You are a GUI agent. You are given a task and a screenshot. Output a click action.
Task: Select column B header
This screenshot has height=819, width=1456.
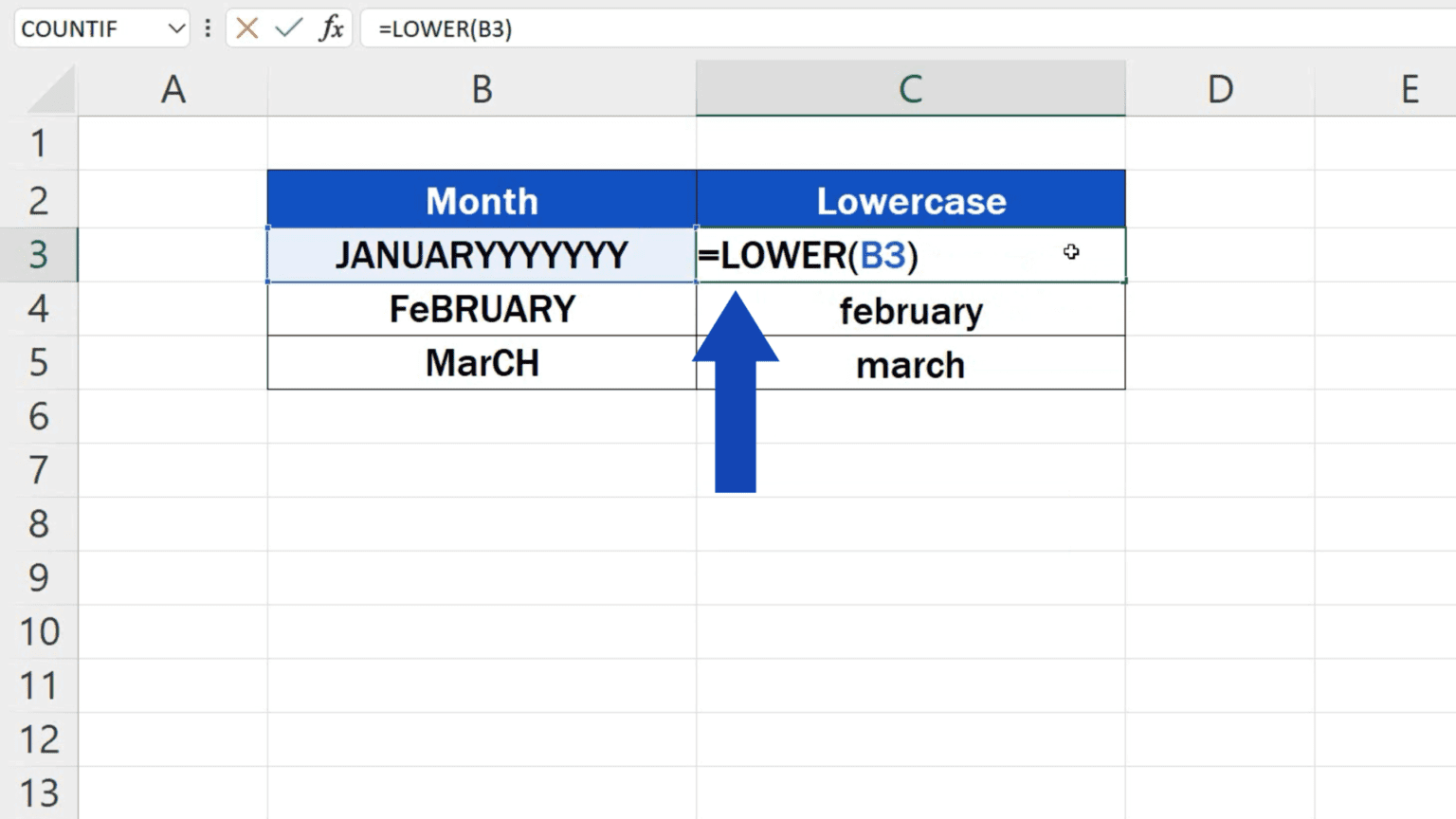[482, 89]
